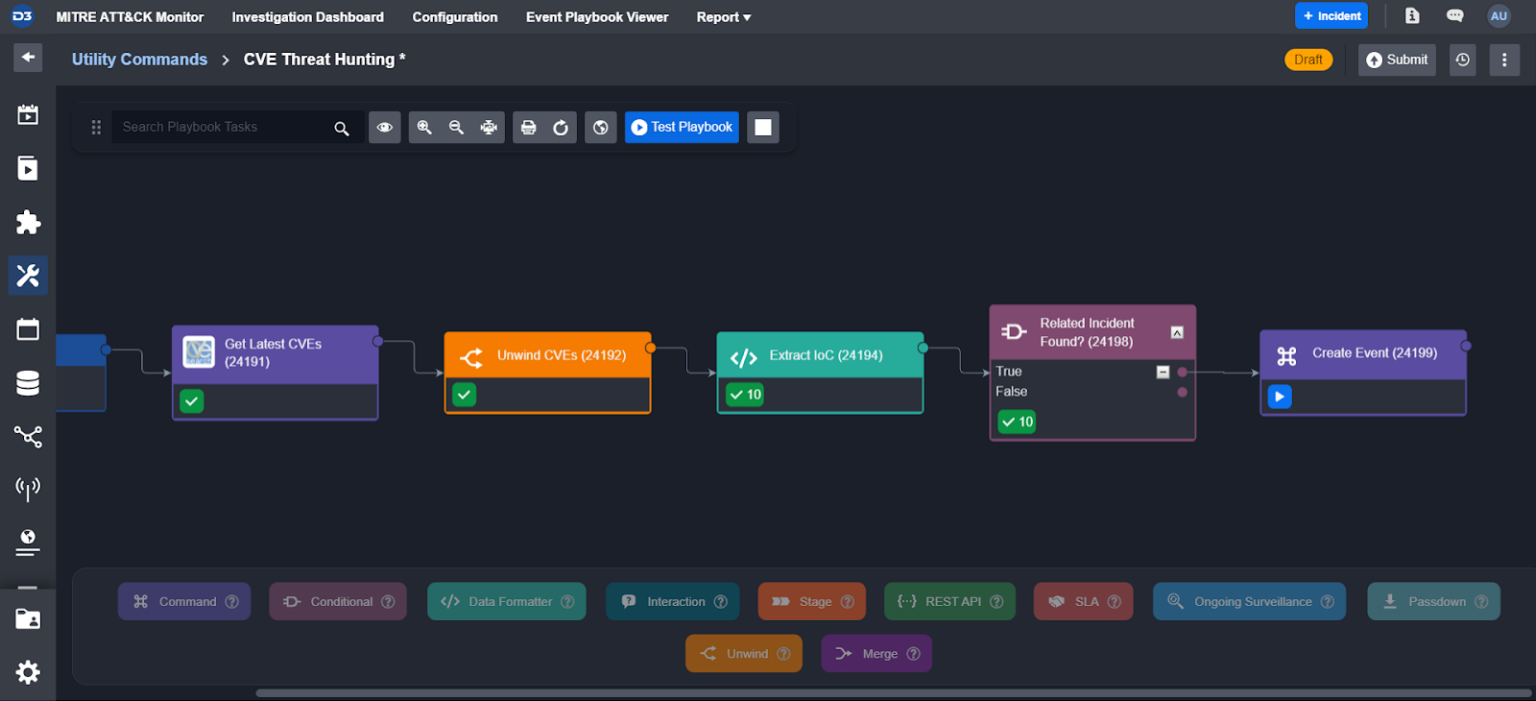Collapse Related Incident Found node with caret

coord(1177,332)
